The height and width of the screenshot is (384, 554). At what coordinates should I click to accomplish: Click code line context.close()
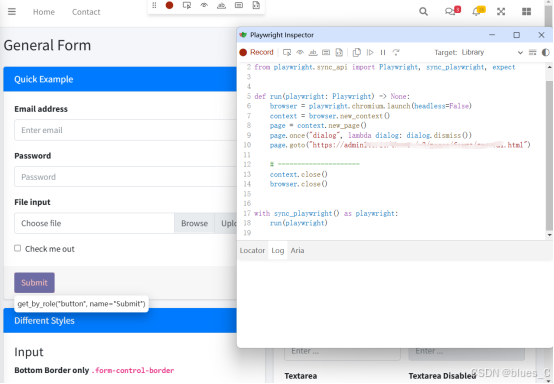pos(299,175)
